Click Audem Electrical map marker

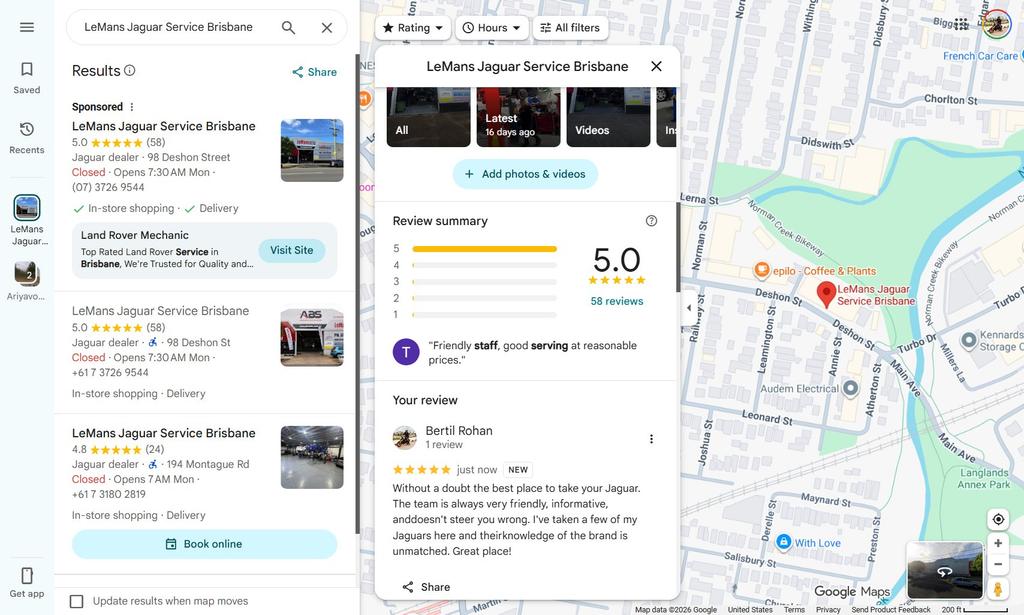(850, 388)
